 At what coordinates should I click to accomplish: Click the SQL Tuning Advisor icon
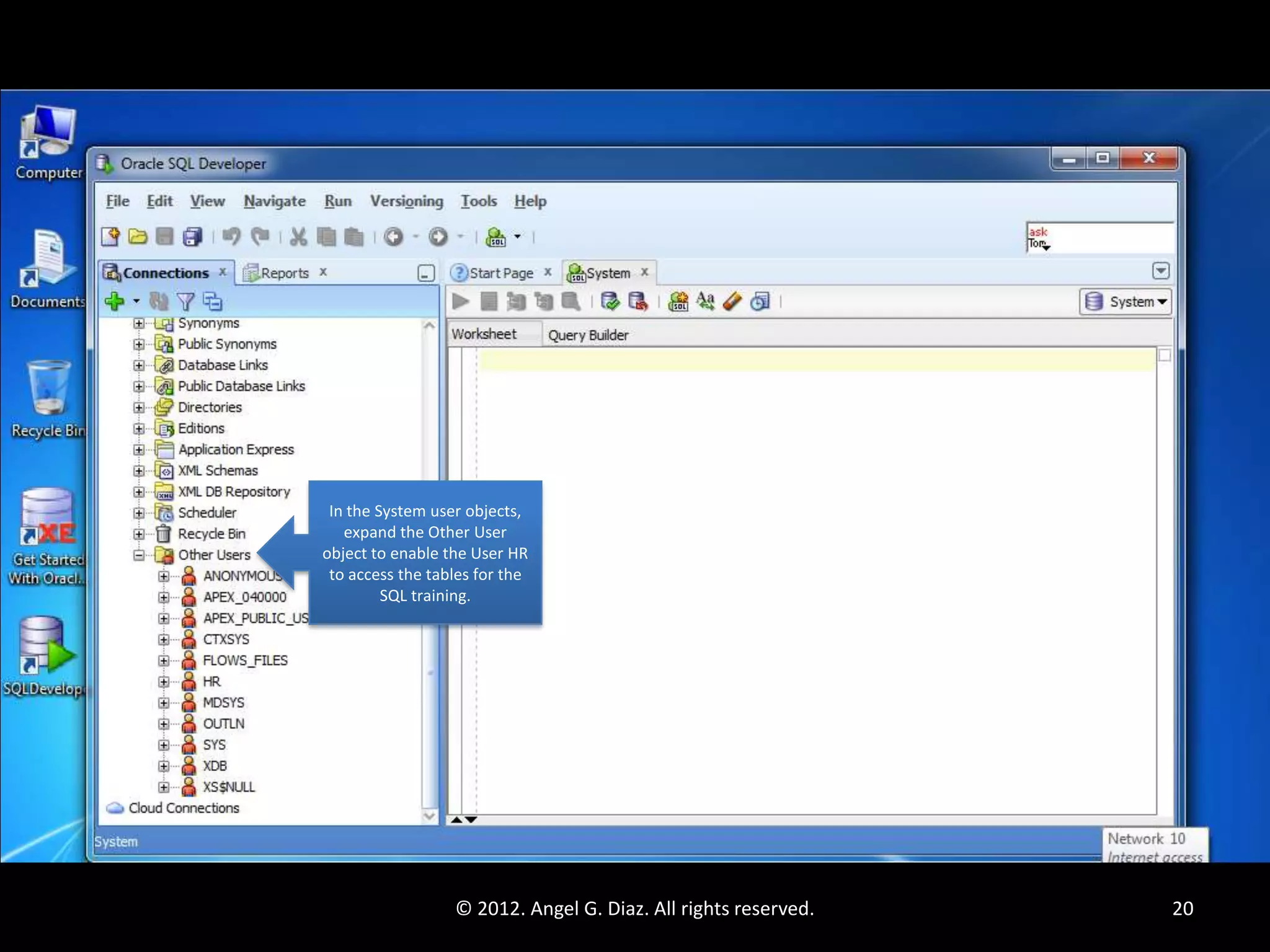571,302
